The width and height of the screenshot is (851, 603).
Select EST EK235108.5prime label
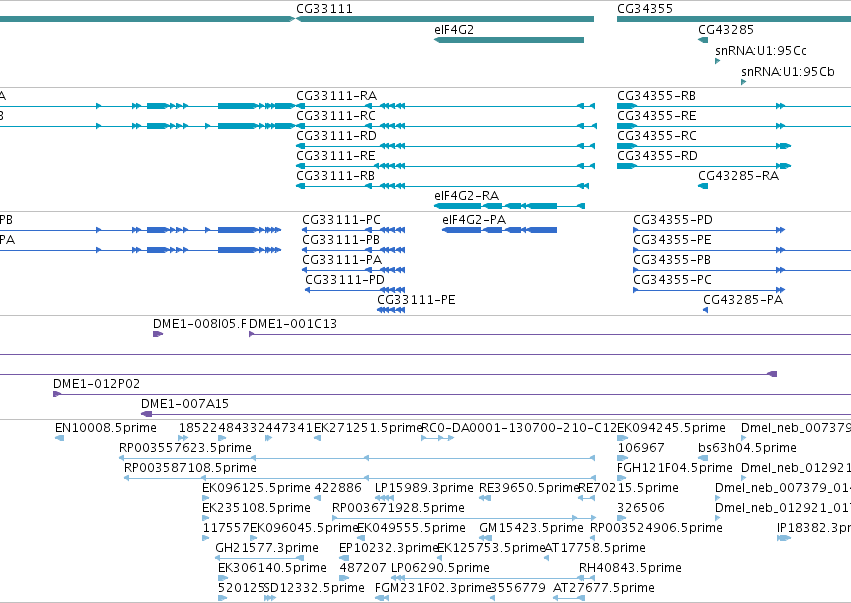pyautogui.click(x=256, y=508)
